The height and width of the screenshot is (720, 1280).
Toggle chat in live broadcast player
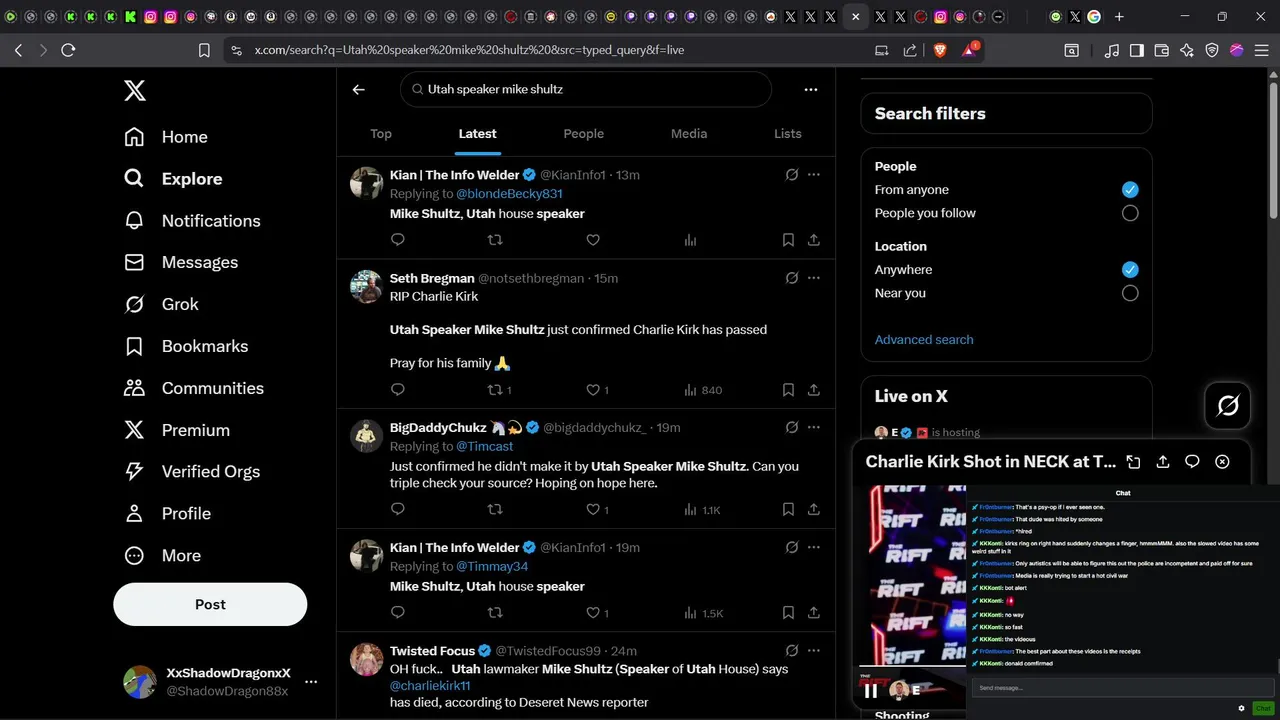(x=1192, y=462)
